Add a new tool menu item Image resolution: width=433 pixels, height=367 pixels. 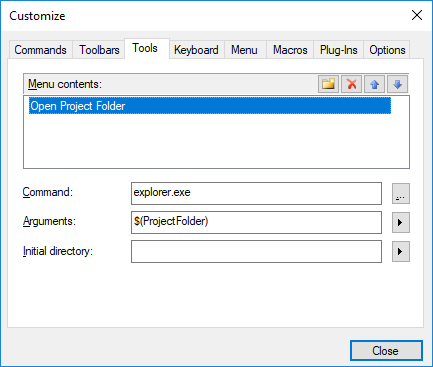coord(328,84)
